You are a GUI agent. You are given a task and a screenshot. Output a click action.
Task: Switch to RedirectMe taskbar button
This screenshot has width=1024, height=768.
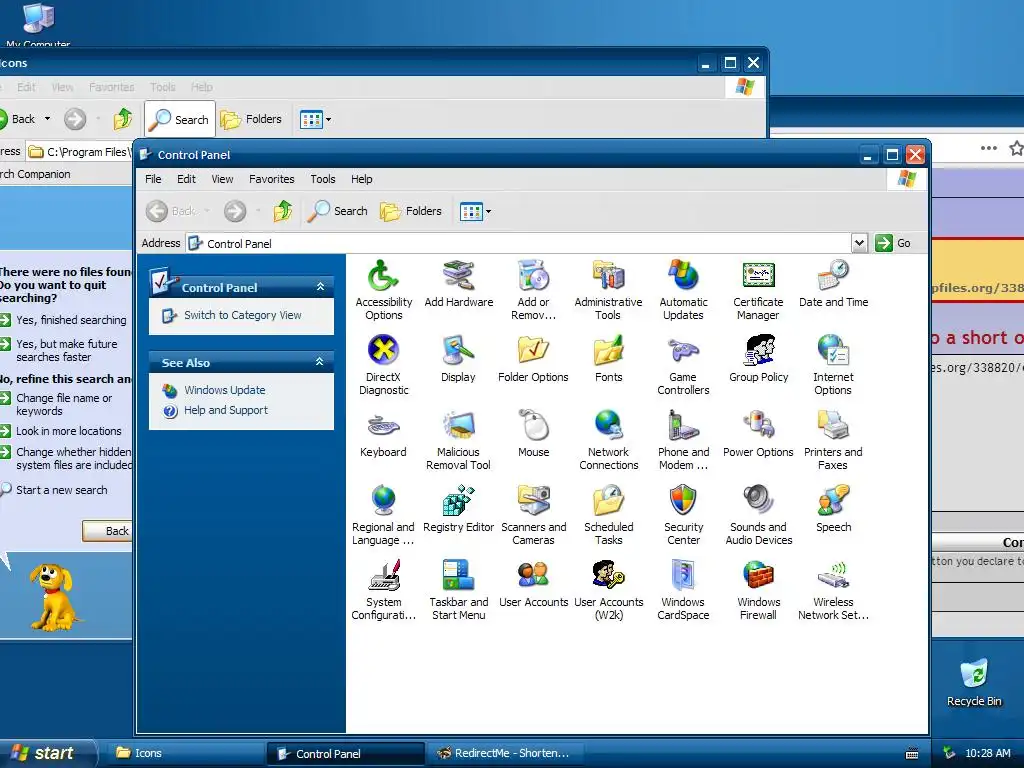coord(503,754)
